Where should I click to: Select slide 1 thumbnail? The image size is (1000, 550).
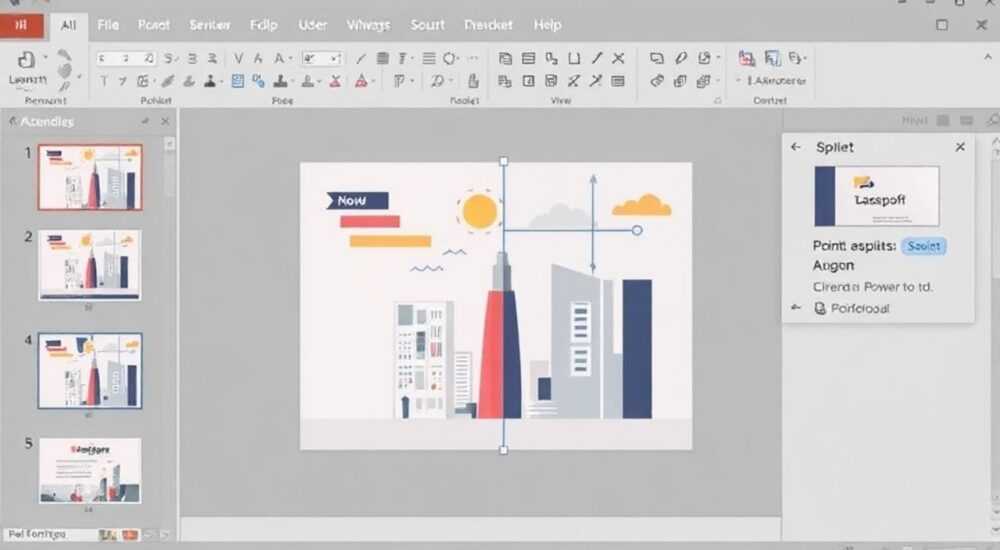tap(90, 177)
